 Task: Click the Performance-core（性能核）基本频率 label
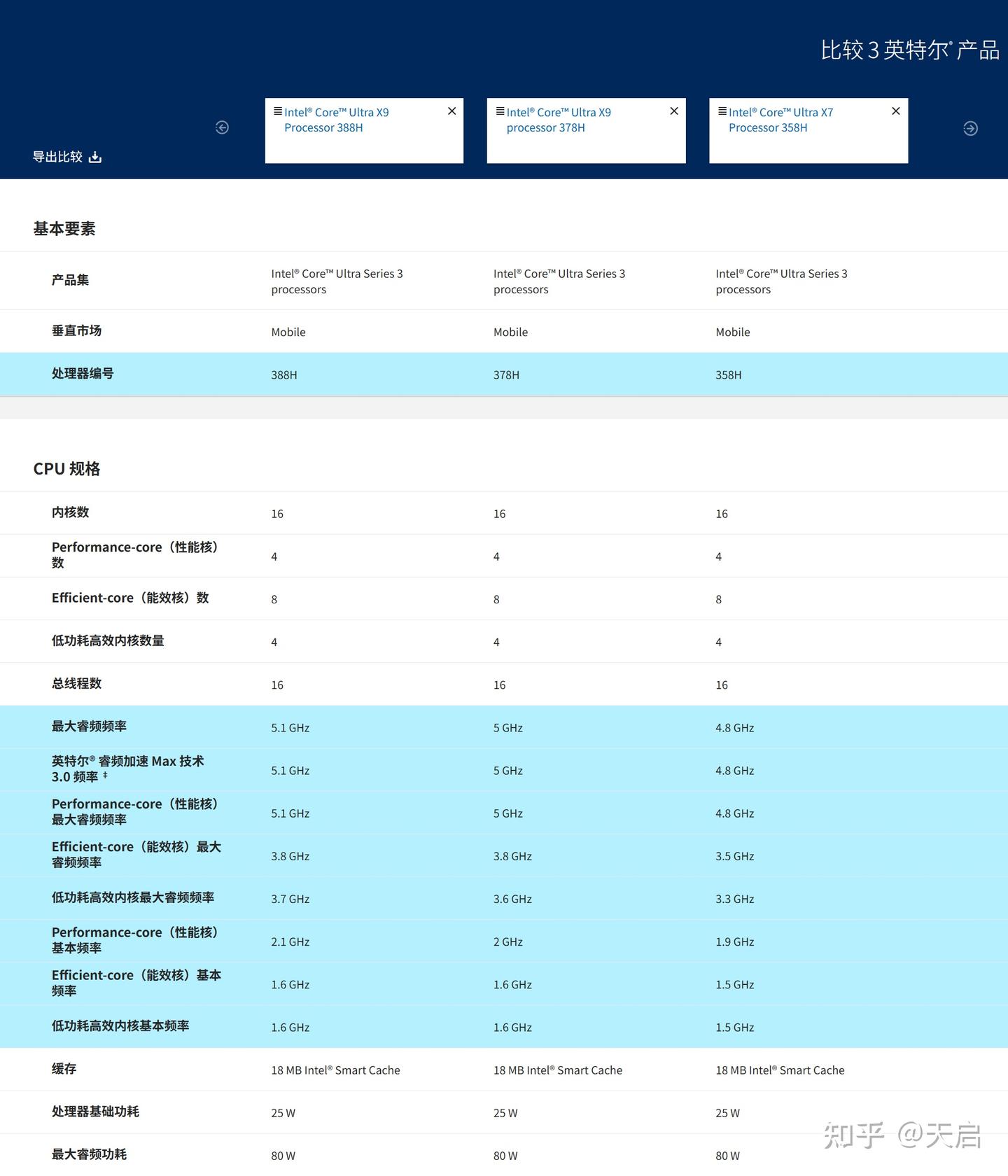tap(135, 940)
